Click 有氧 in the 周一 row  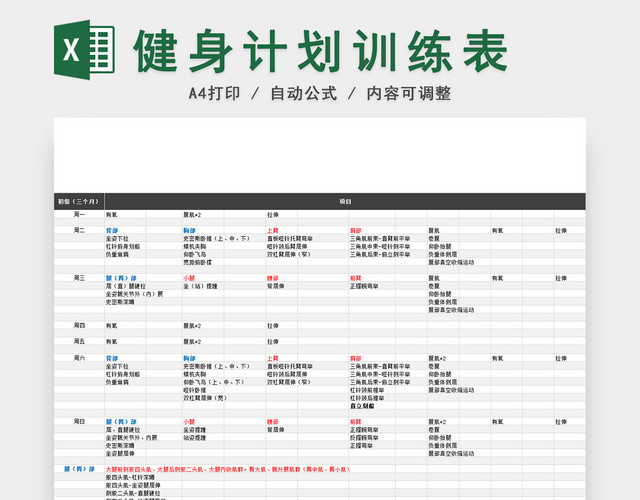[x=111, y=215]
